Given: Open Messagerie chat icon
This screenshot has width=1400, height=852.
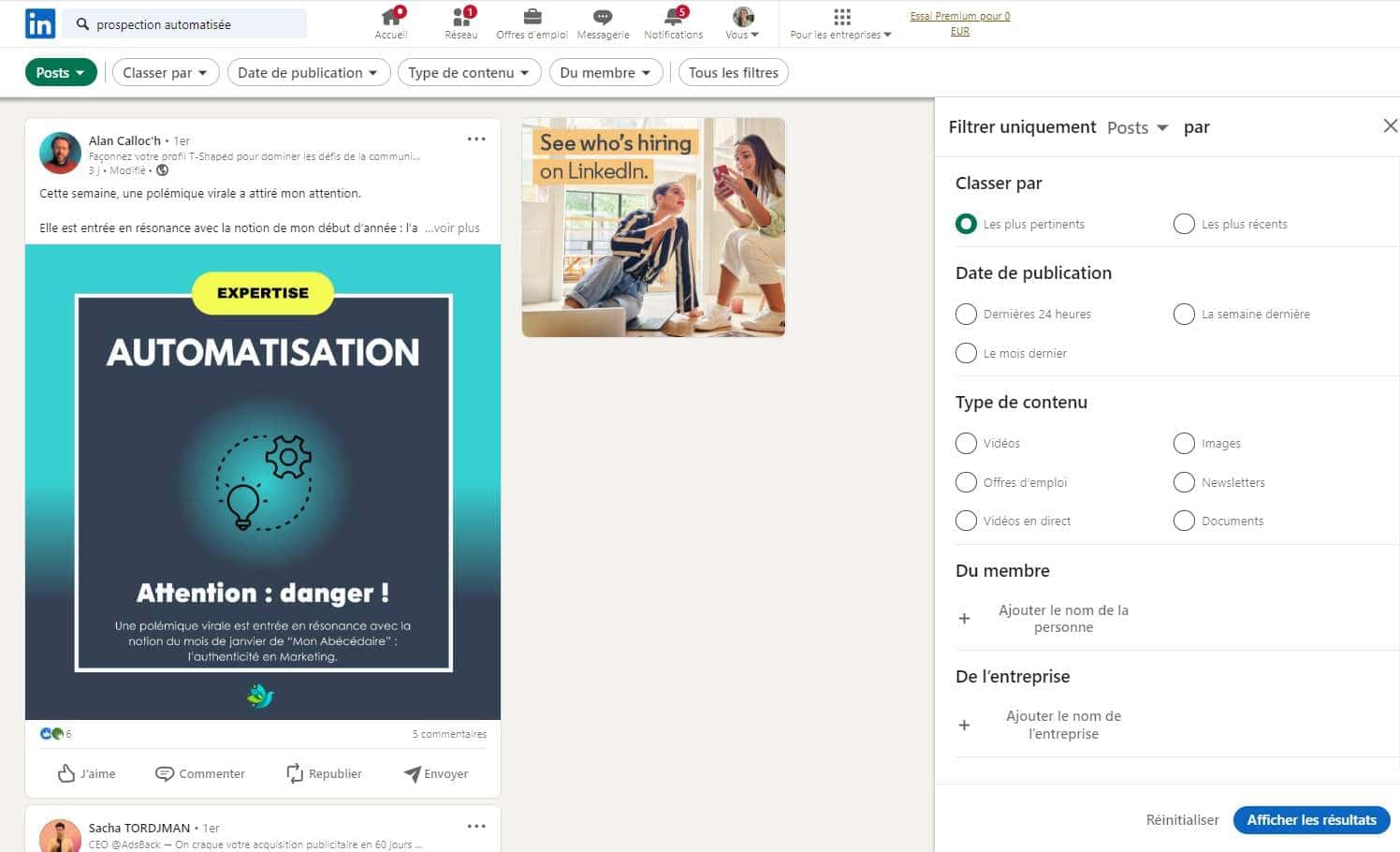Looking at the screenshot, I should coord(603,17).
